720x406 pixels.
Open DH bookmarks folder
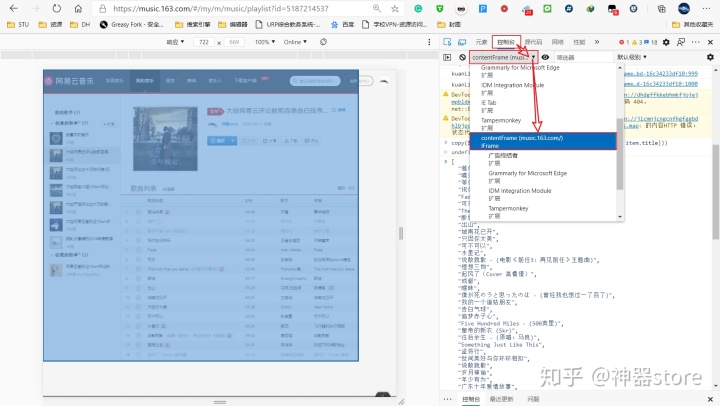pos(80,24)
